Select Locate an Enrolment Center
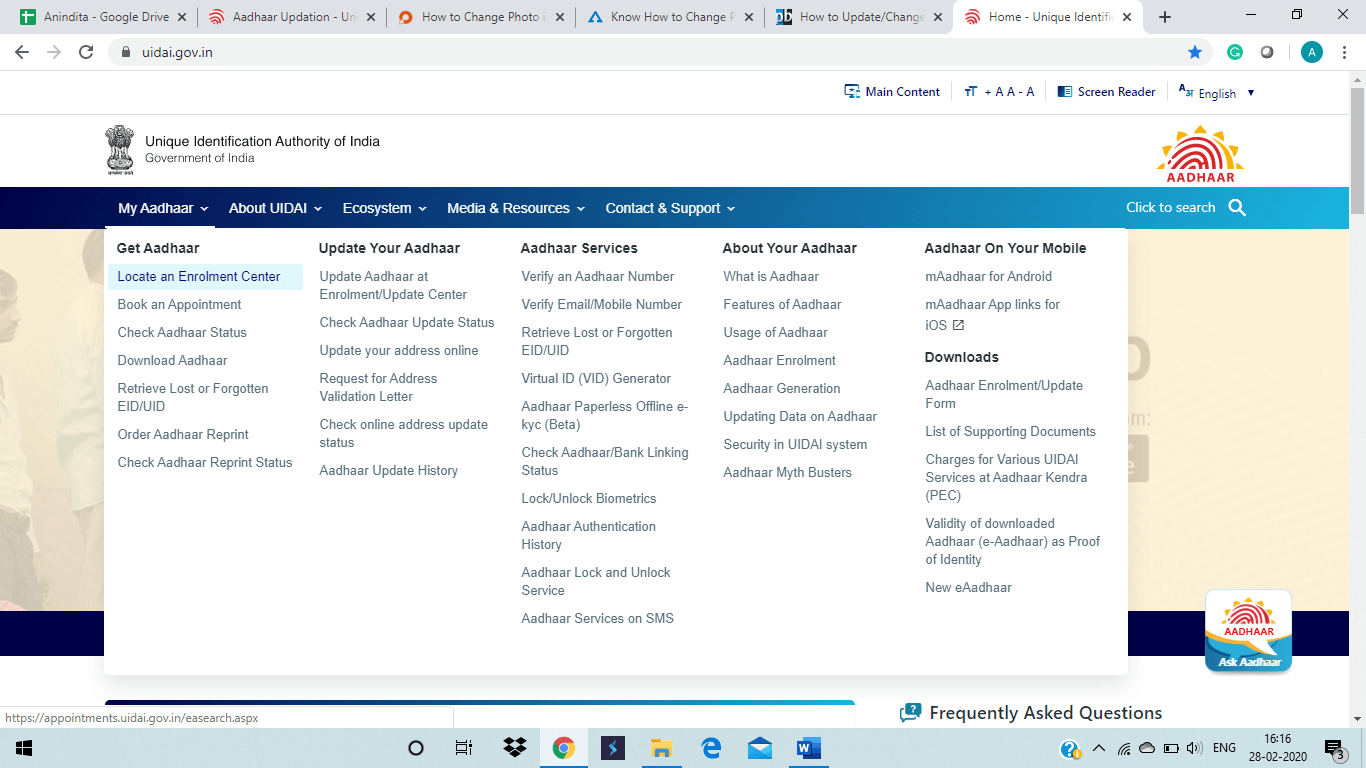This screenshot has height=768, width=1366. [199, 277]
